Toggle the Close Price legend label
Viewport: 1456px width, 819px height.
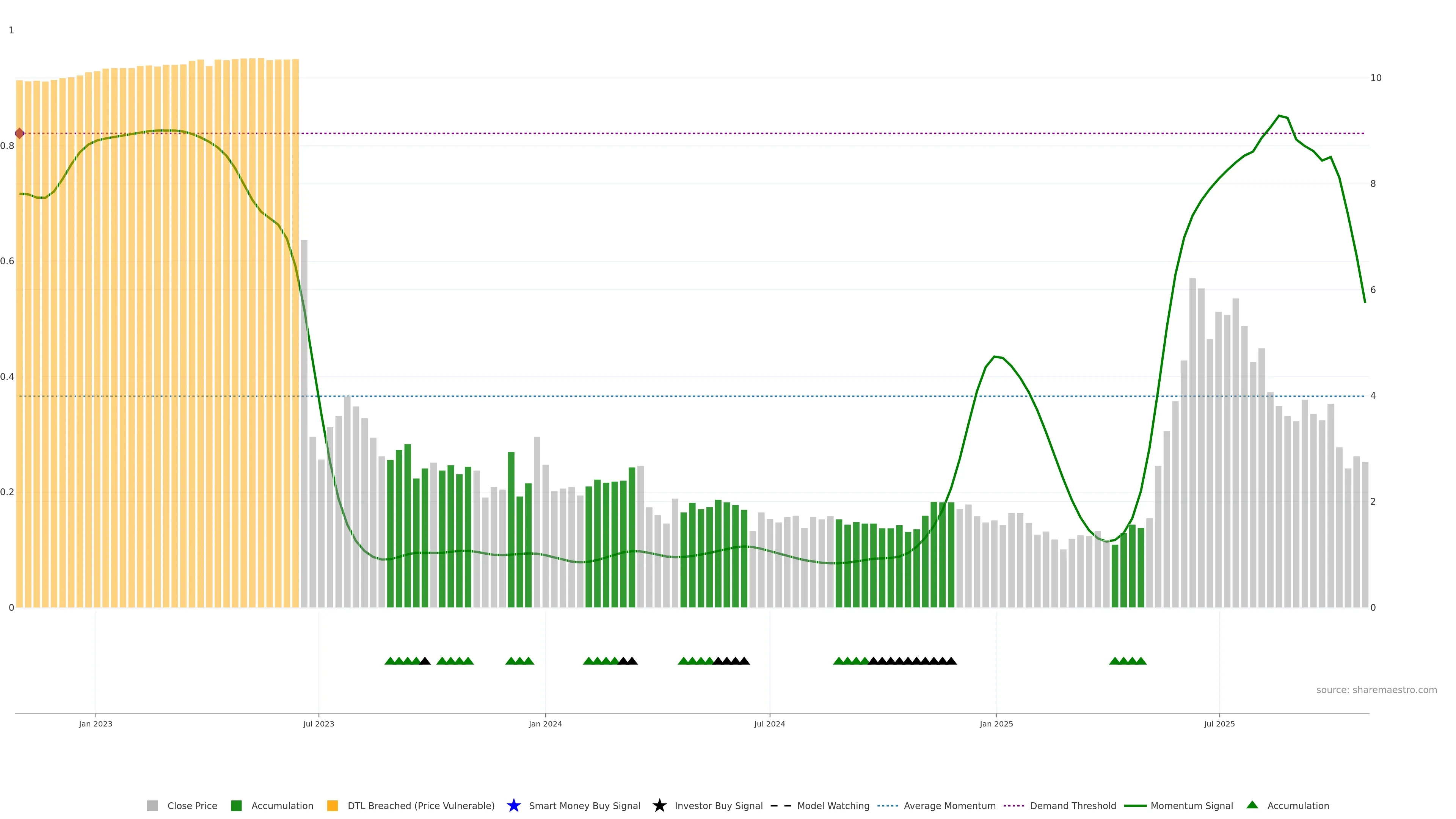coord(192,805)
